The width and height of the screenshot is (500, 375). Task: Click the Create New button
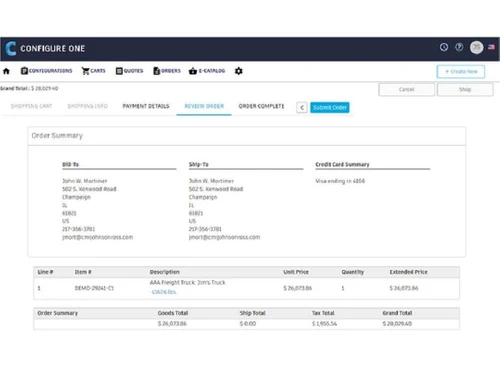[461, 72]
